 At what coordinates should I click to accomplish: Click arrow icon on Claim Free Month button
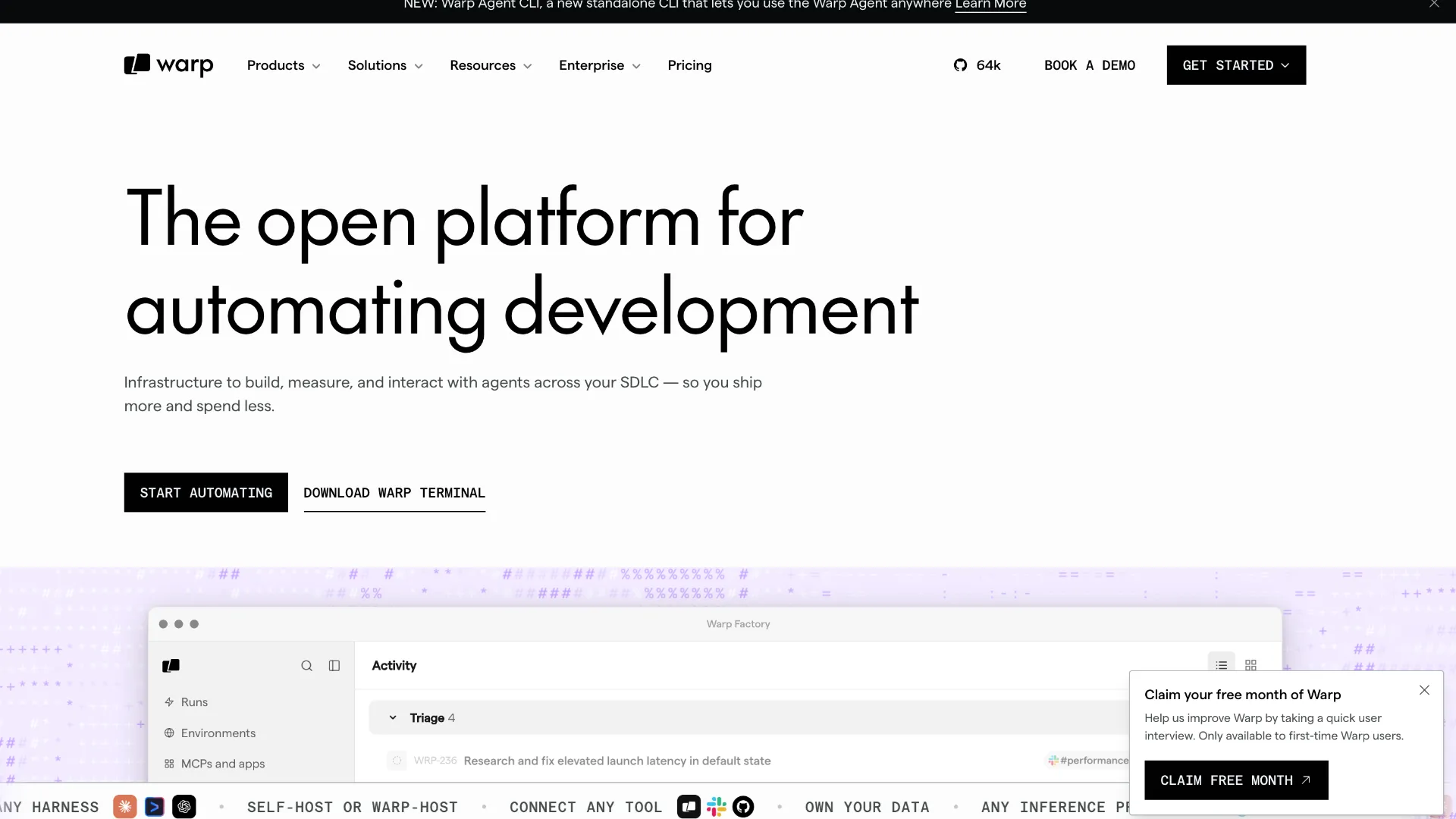point(1306,780)
